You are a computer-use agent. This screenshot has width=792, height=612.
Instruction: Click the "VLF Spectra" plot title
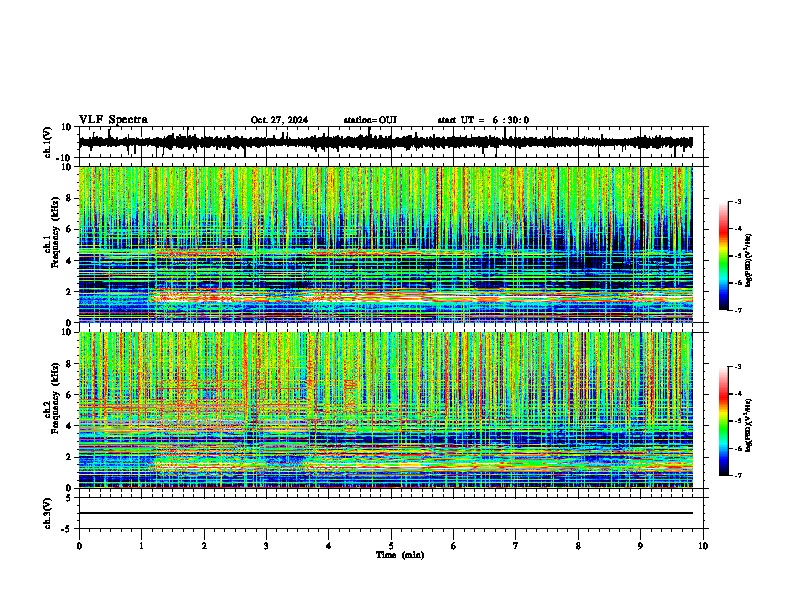[x=113, y=120]
